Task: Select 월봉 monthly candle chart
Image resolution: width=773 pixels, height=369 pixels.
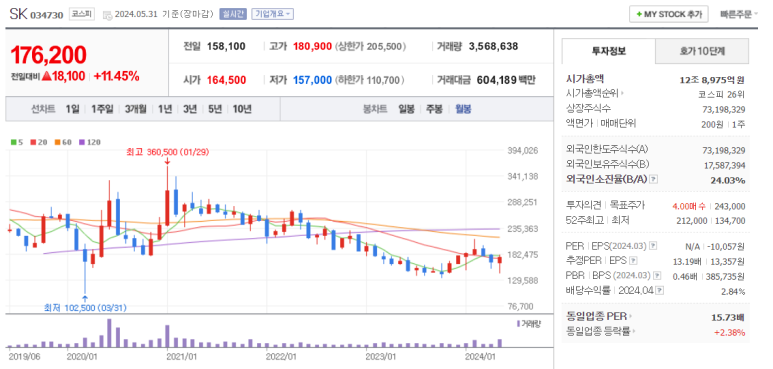Action: pyautogui.click(x=463, y=109)
